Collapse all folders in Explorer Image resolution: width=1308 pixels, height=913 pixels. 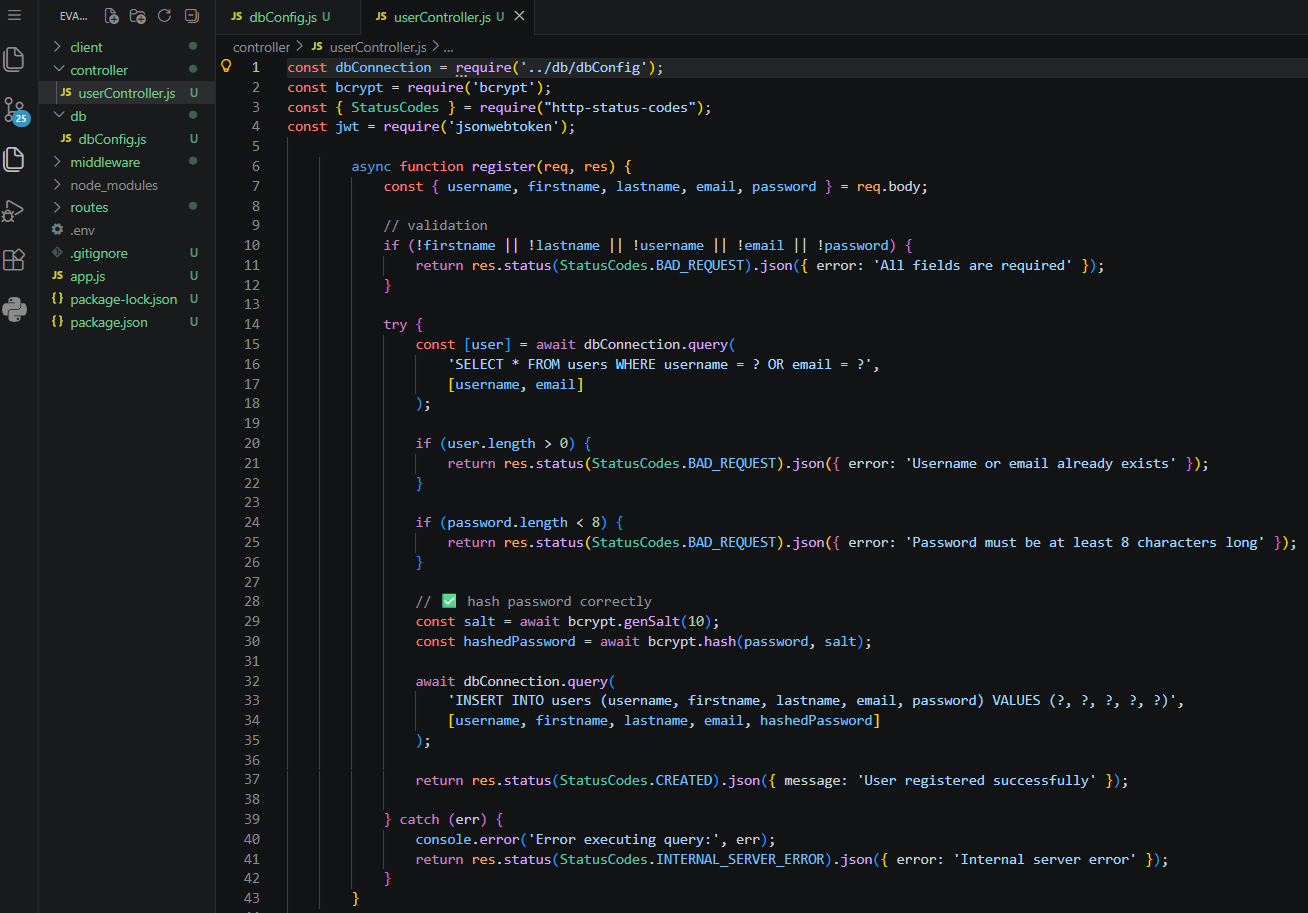coord(191,16)
